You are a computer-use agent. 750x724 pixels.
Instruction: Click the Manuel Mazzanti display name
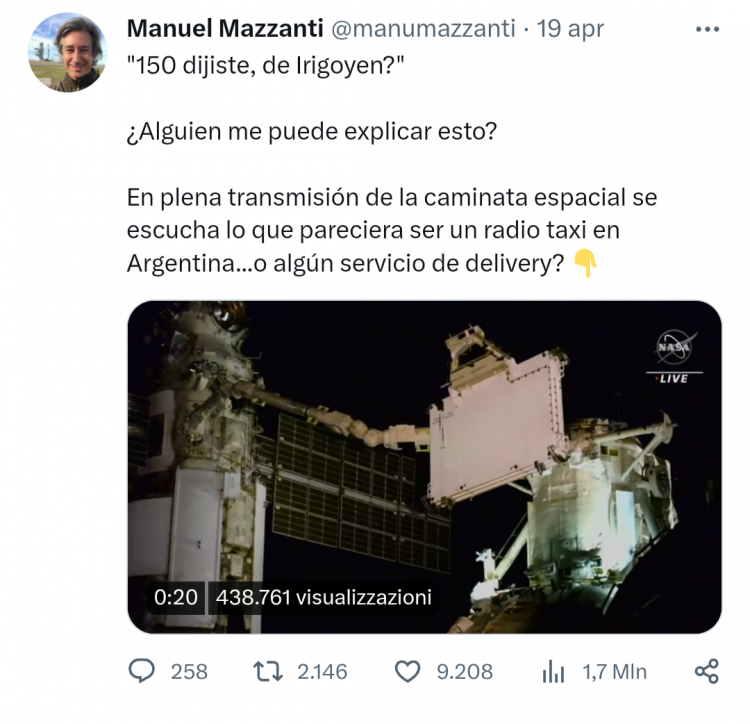(225, 28)
